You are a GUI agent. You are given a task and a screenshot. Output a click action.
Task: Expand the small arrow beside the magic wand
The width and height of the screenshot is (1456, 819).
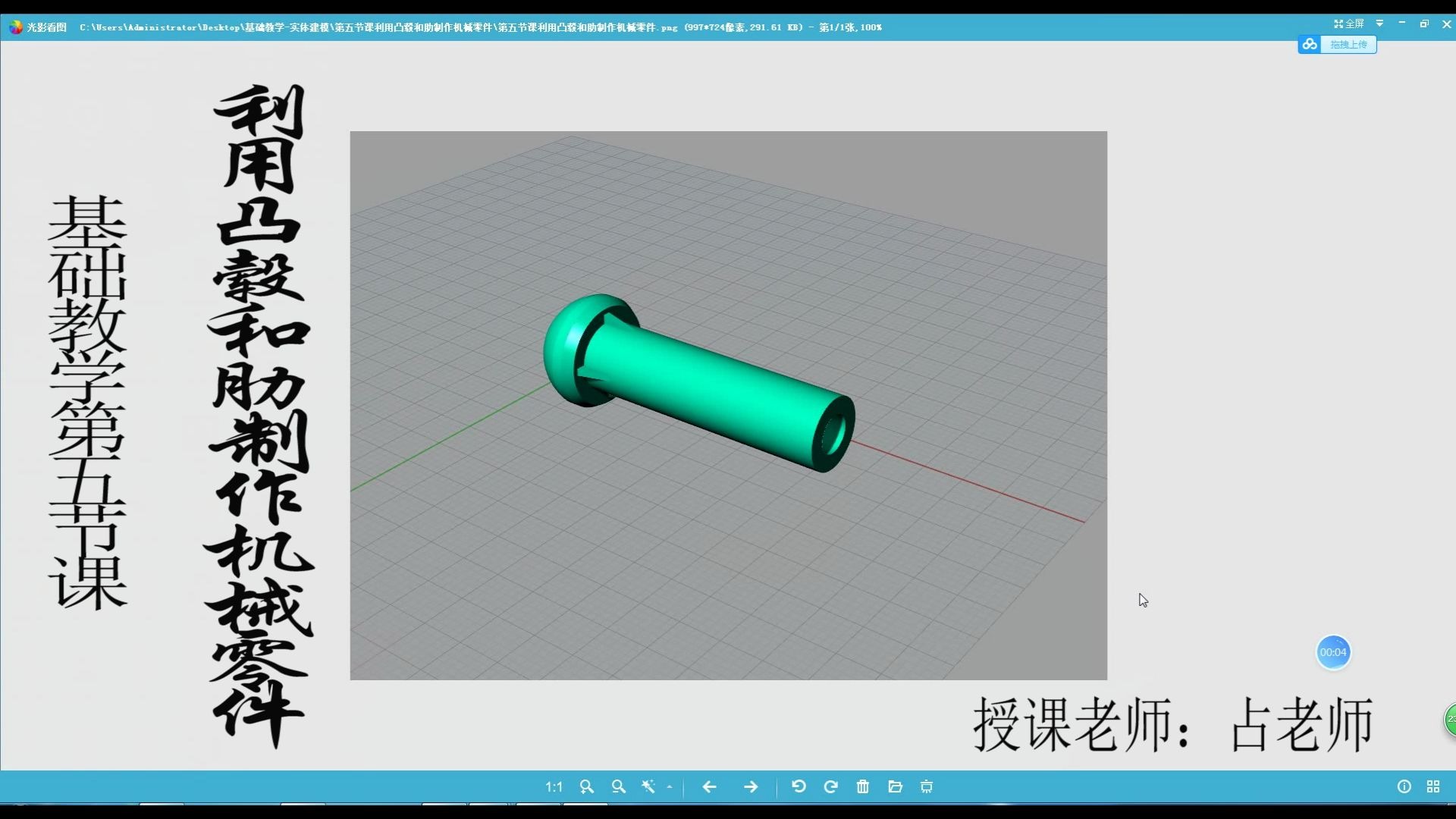point(670,787)
